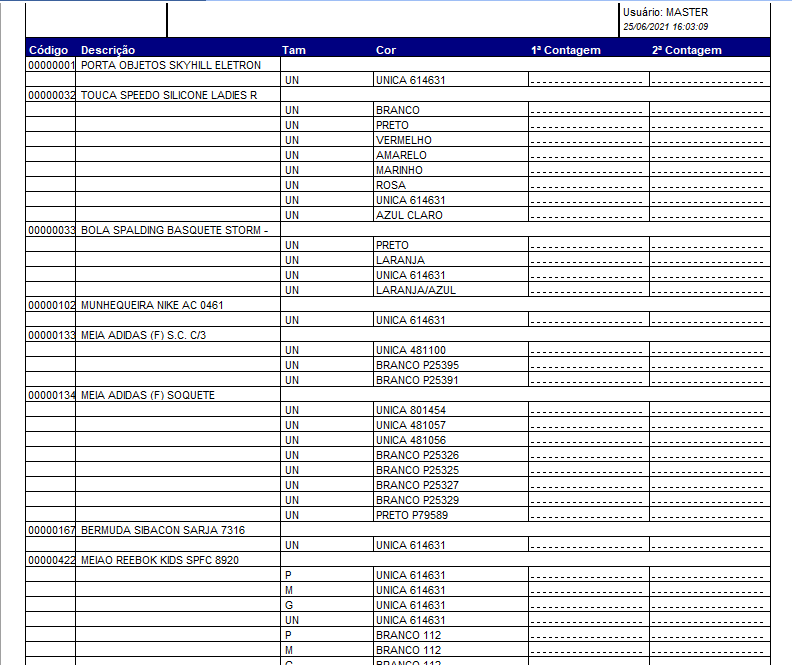Select PORTA OBJETOS SKYHILL ELETRON description
This screenshot has height=666, width=792.
171,65
